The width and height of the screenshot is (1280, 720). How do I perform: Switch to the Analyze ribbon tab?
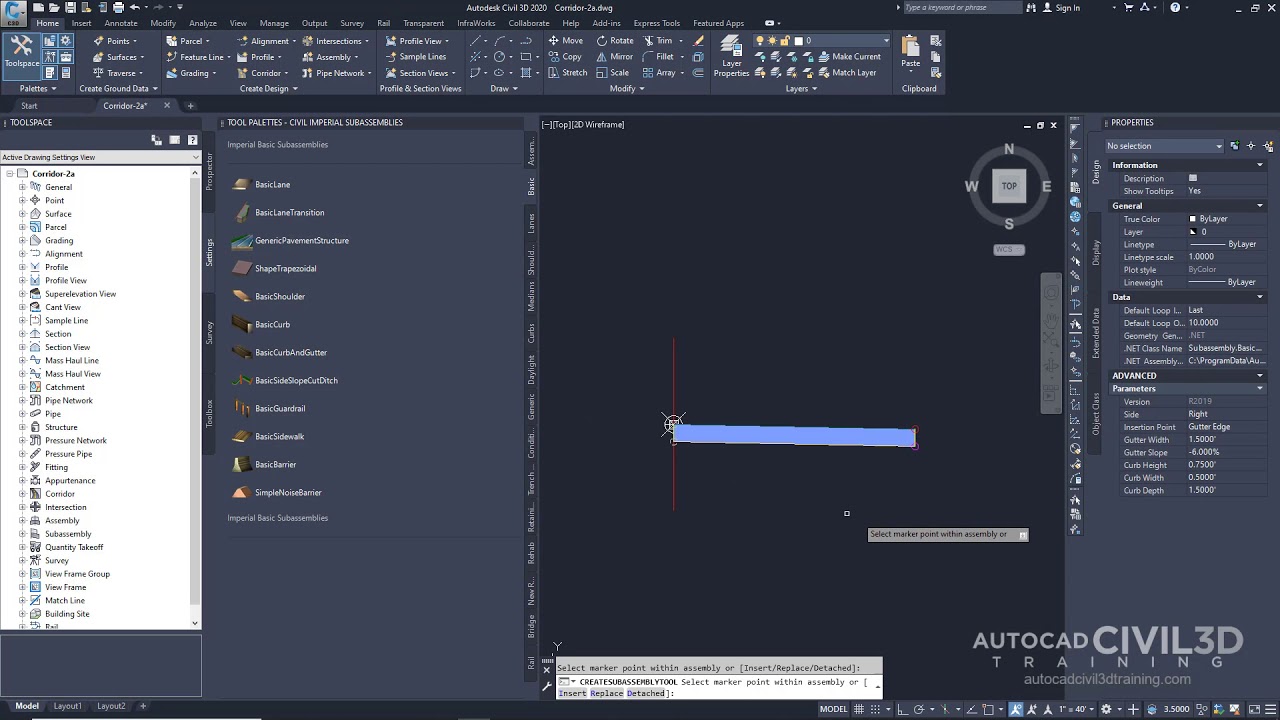point(203,23)
